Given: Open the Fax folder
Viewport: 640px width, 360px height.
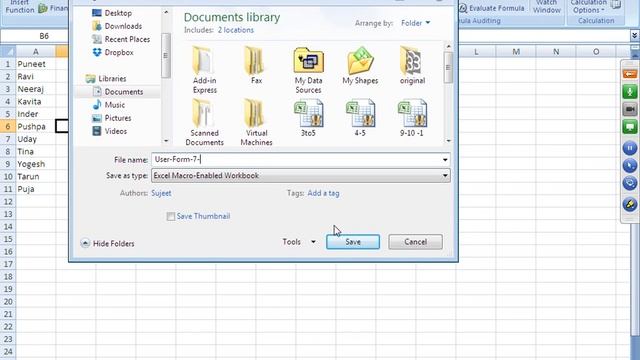Looking at the screenshot, I should point(256,66).
